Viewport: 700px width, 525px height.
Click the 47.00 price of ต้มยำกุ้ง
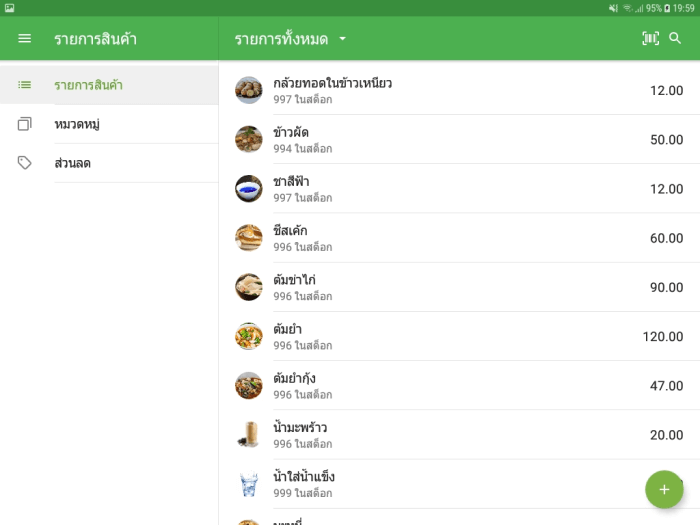tap(667, 385)
